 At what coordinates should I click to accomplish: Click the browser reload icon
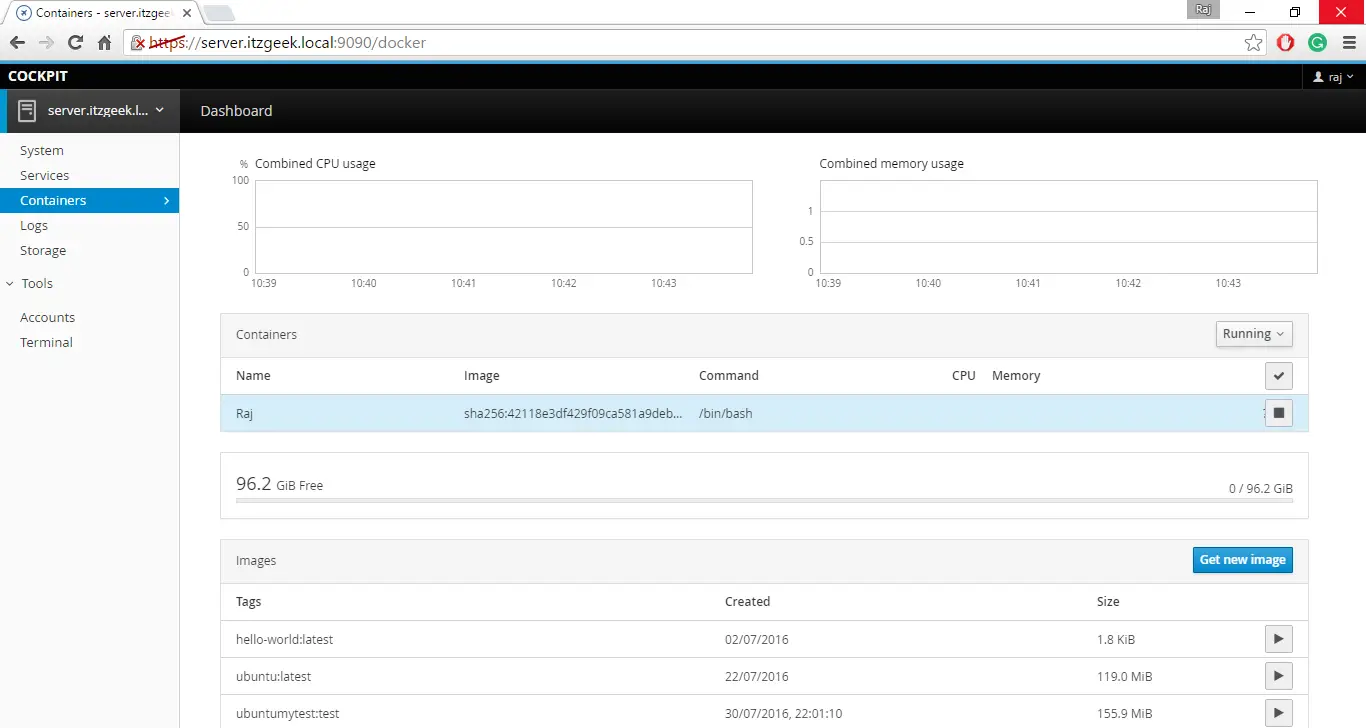coord(75,43)
